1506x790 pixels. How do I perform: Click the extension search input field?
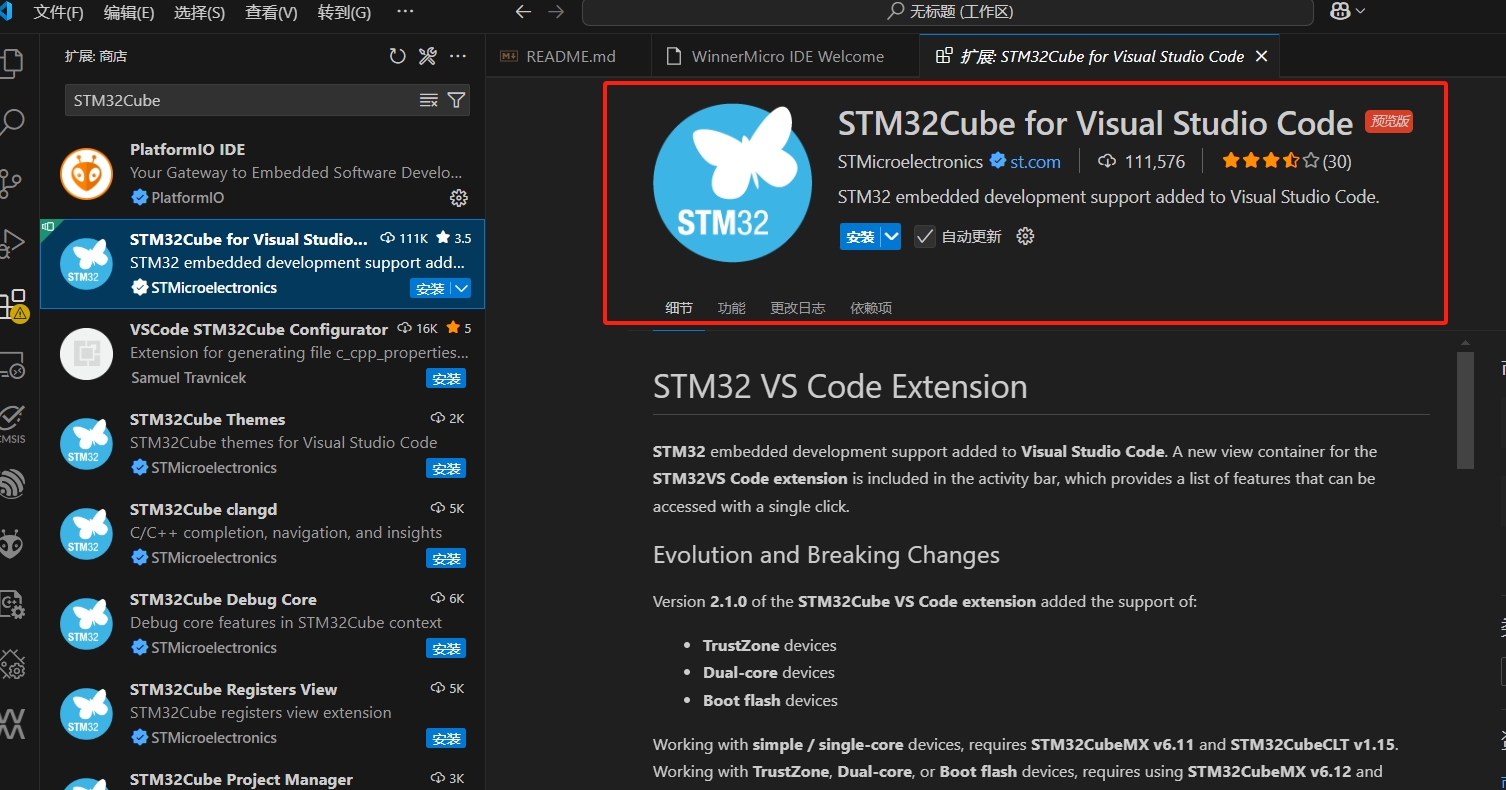point(242,100)
